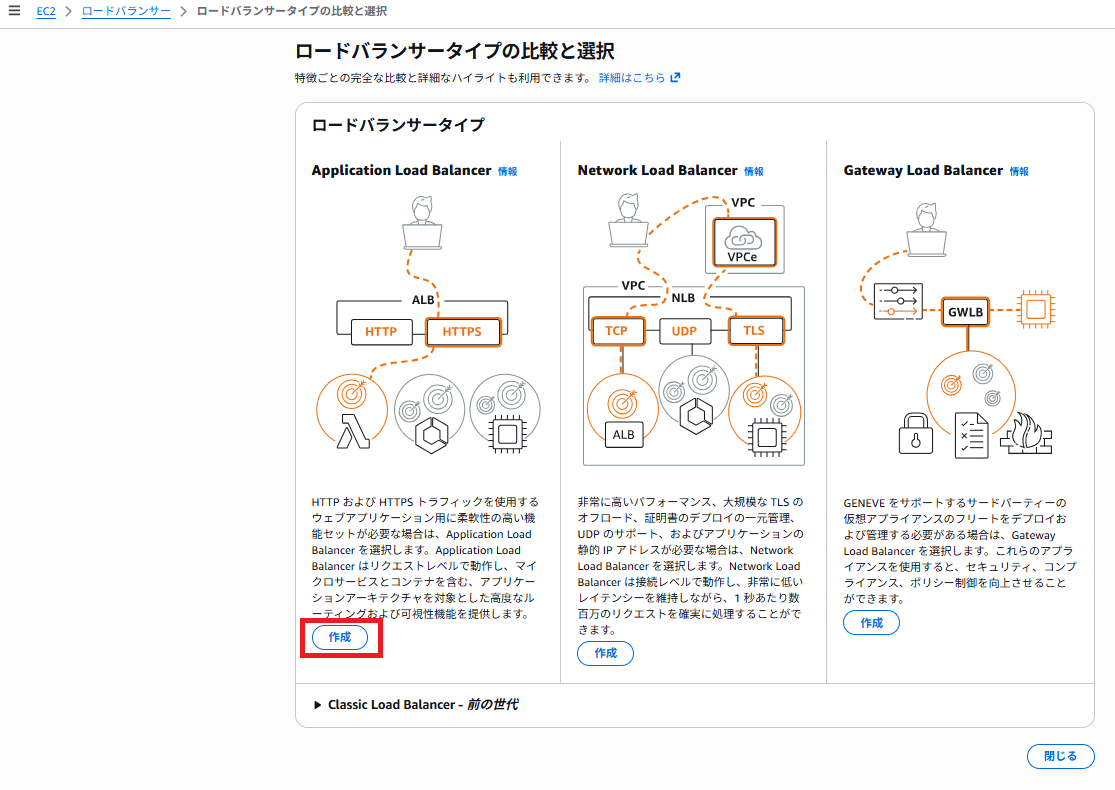Expand Classic Load Balancer section
This screenshot has width=1115, height=790.
[317, 705]
